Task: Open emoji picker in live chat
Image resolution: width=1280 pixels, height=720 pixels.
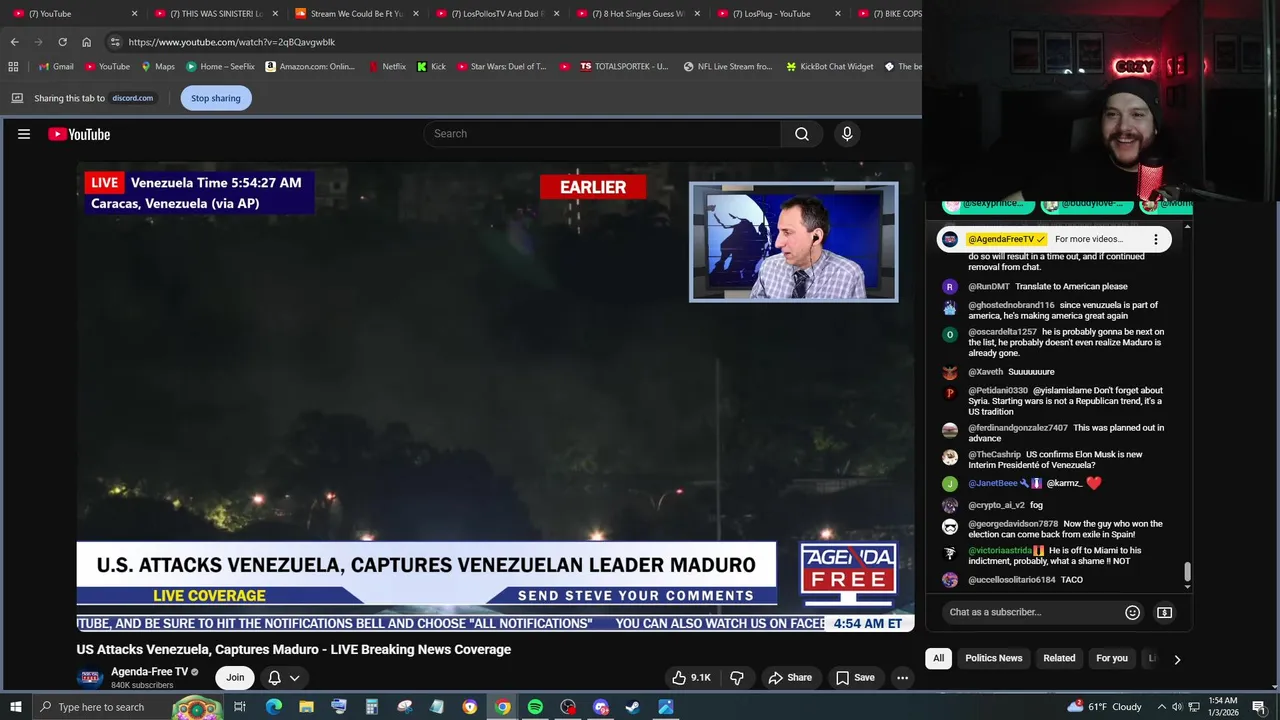Action: point(1132,612)
